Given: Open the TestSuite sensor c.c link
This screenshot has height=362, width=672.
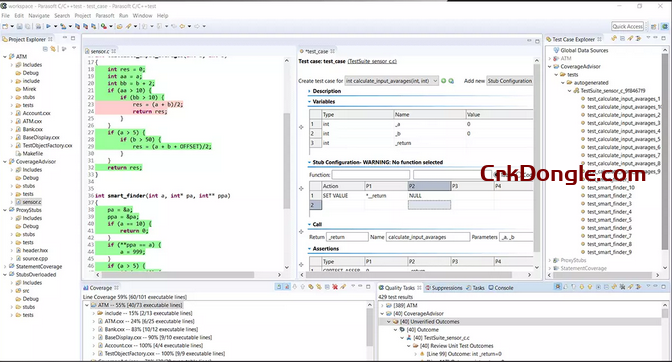Looking at the screenshot, I should [372, 62].
